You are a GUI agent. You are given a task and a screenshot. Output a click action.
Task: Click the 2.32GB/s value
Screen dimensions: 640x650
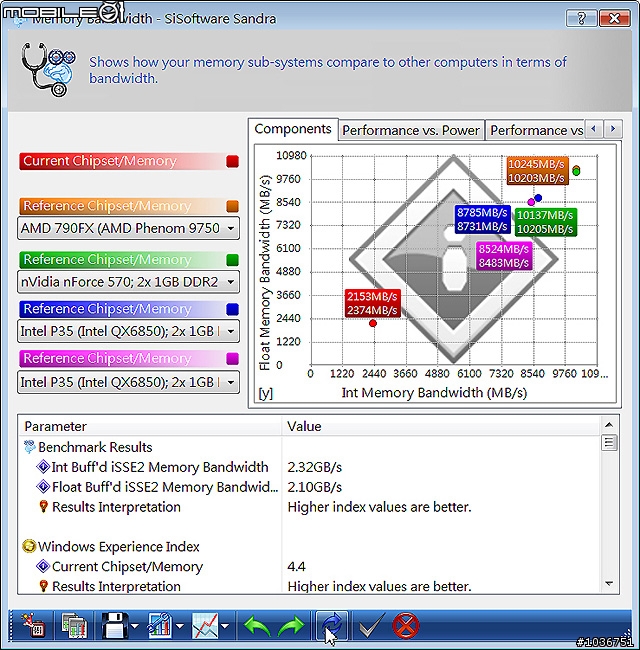pos(315,467)
